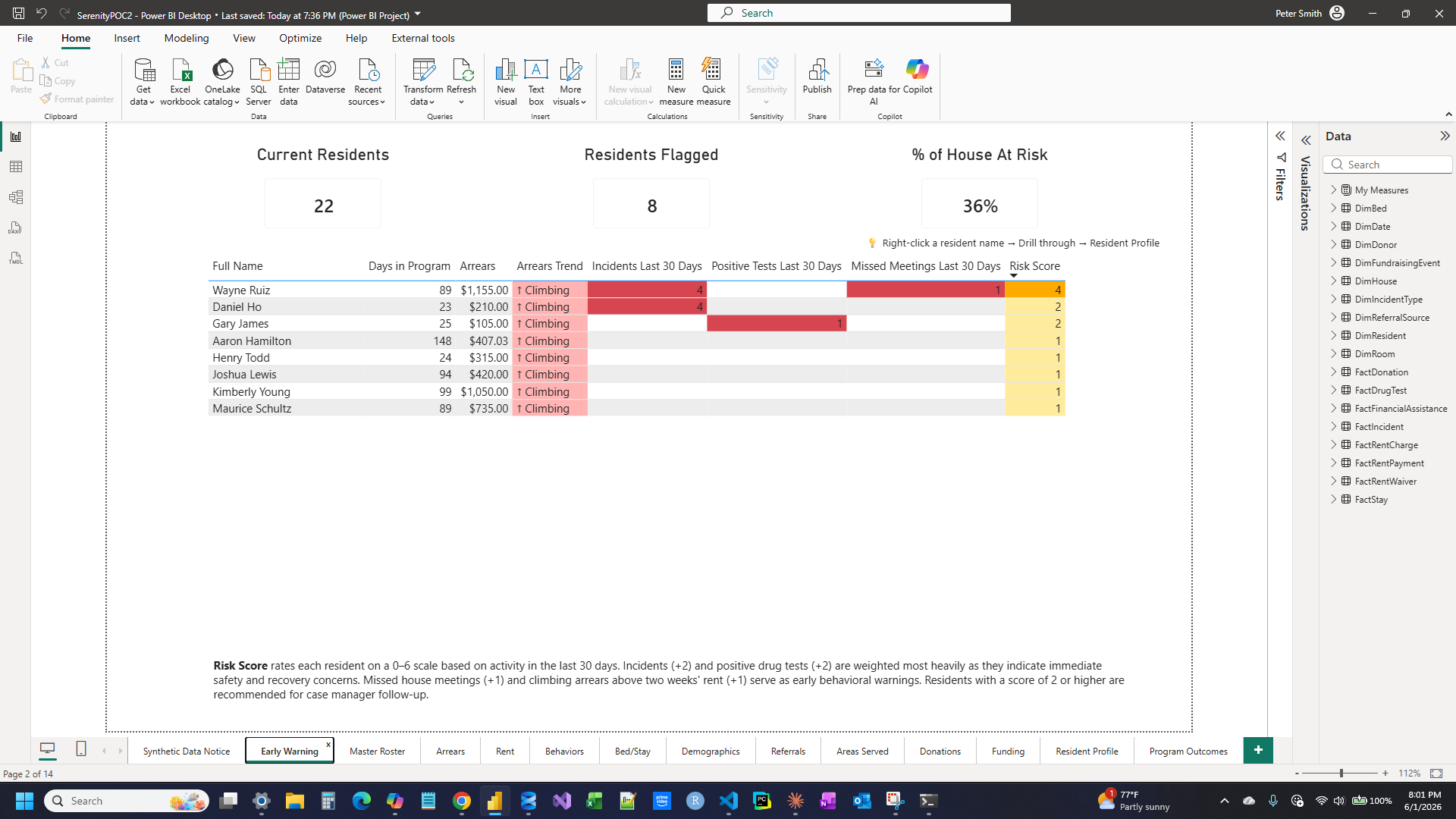Switch to Report view

coord(15,136)
